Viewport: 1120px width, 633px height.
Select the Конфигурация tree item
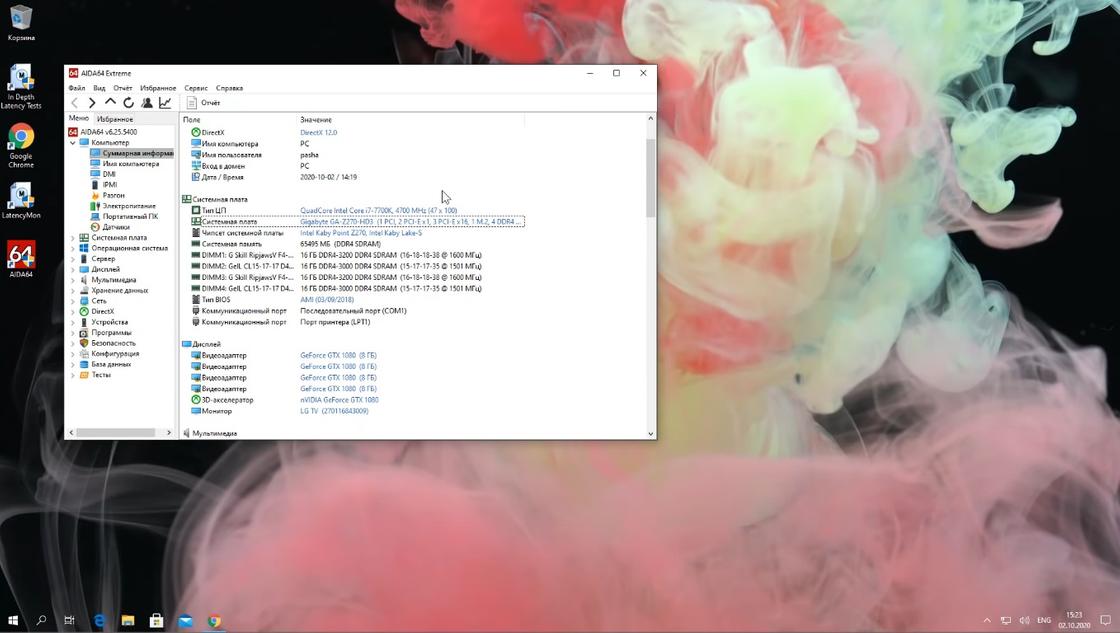pos(109,354)
